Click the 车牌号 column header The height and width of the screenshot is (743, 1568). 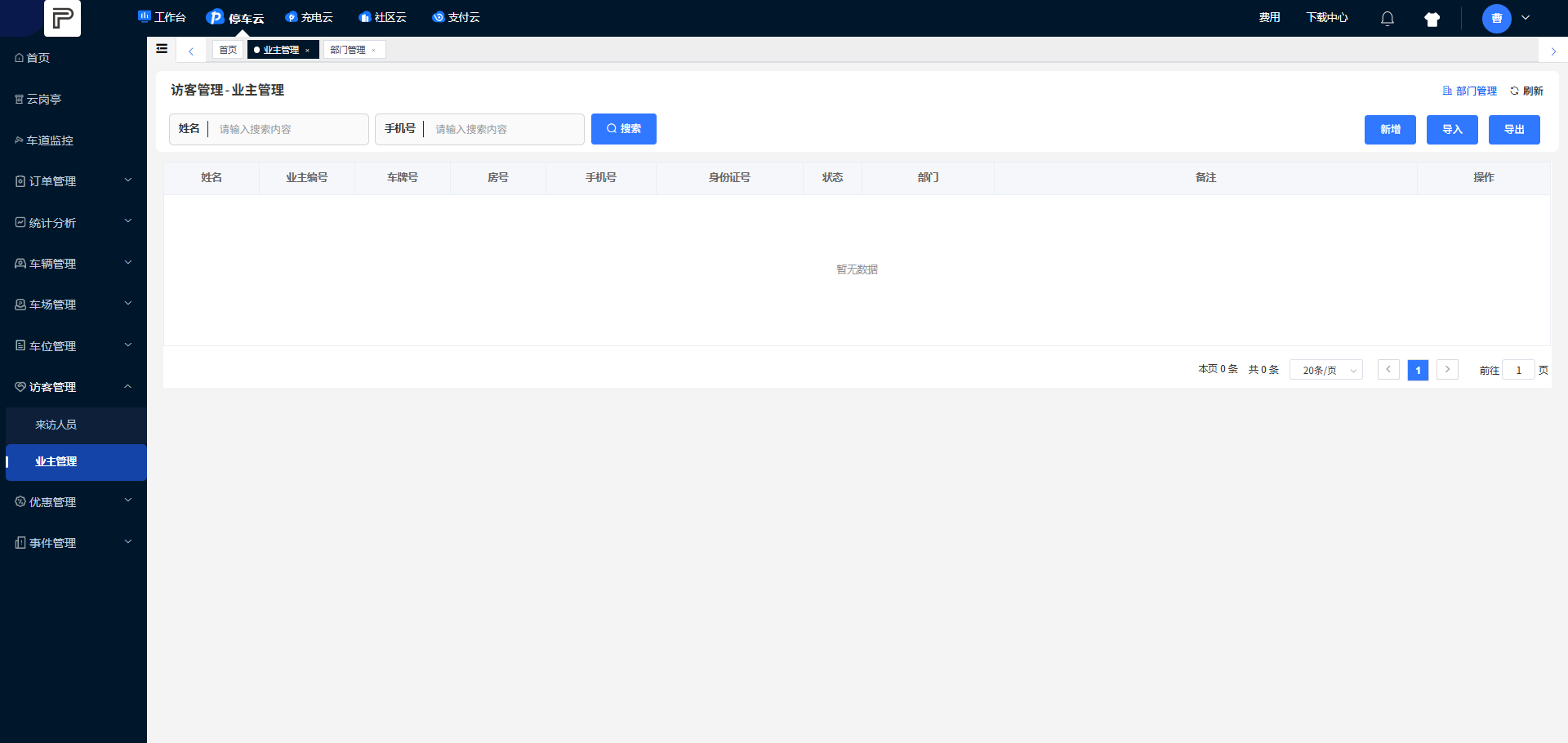(x=403, y=177)
